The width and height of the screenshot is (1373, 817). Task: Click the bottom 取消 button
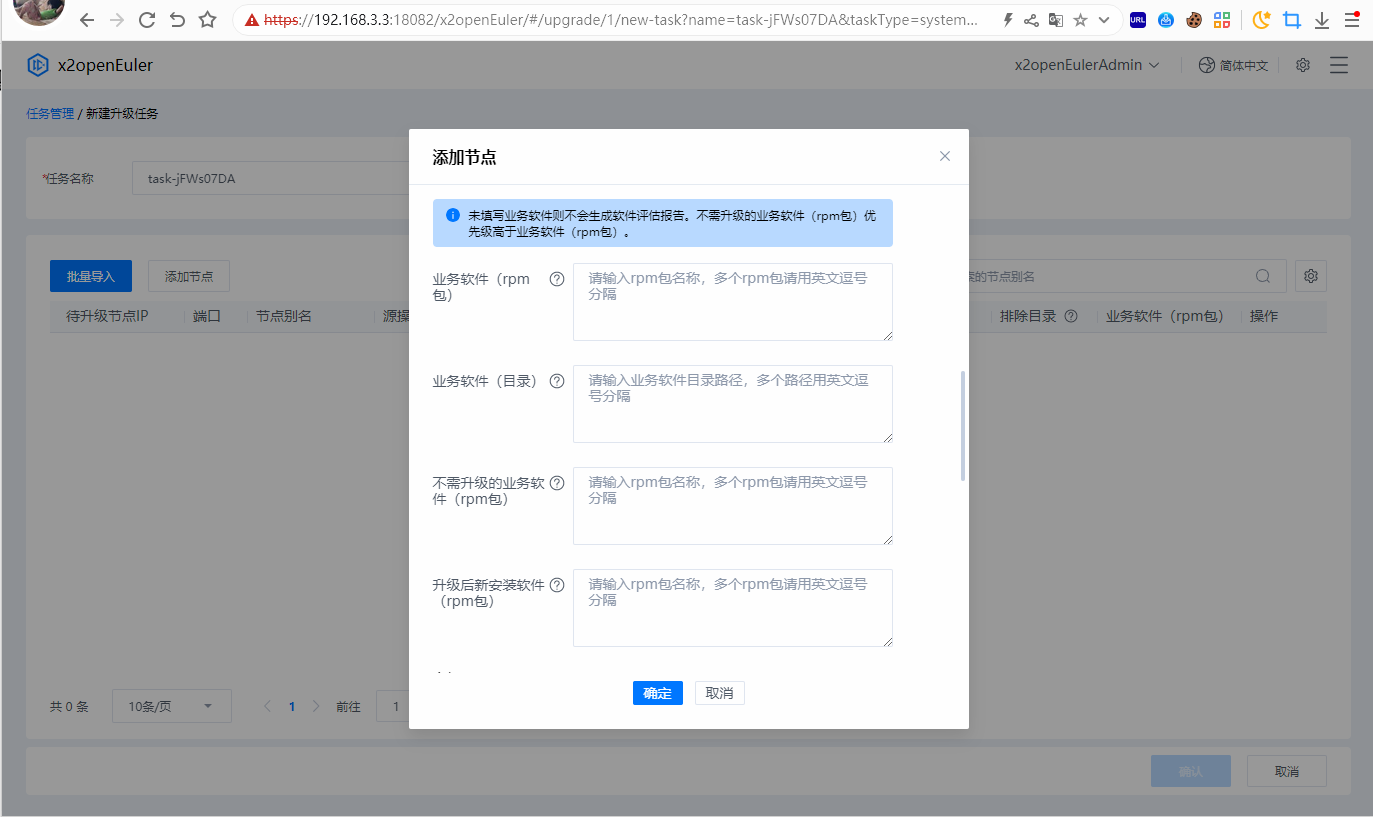click(1287, 771)
